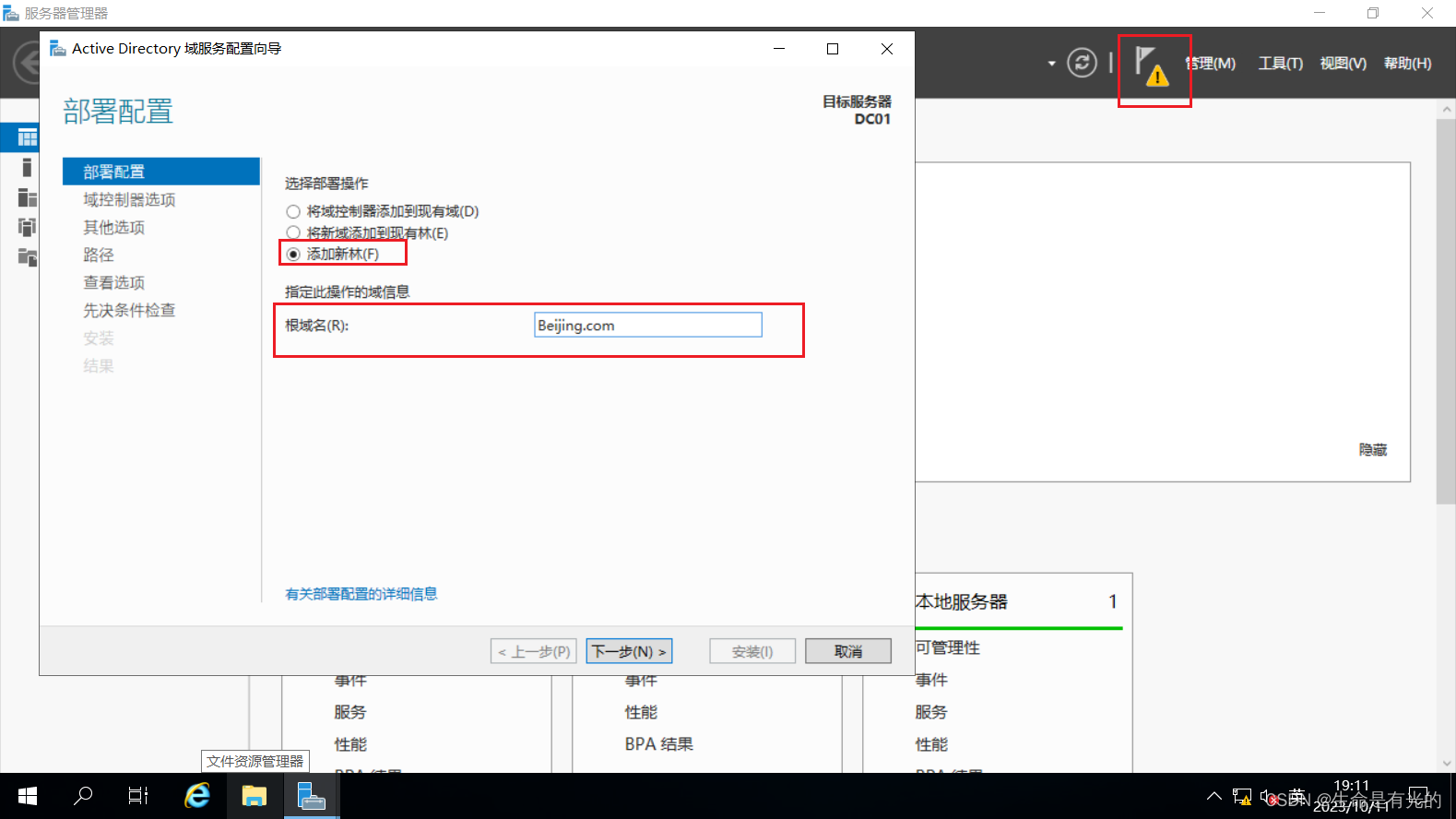Click the Next button in wizard
Screen dimensions: 1456x819
(629, 651)
